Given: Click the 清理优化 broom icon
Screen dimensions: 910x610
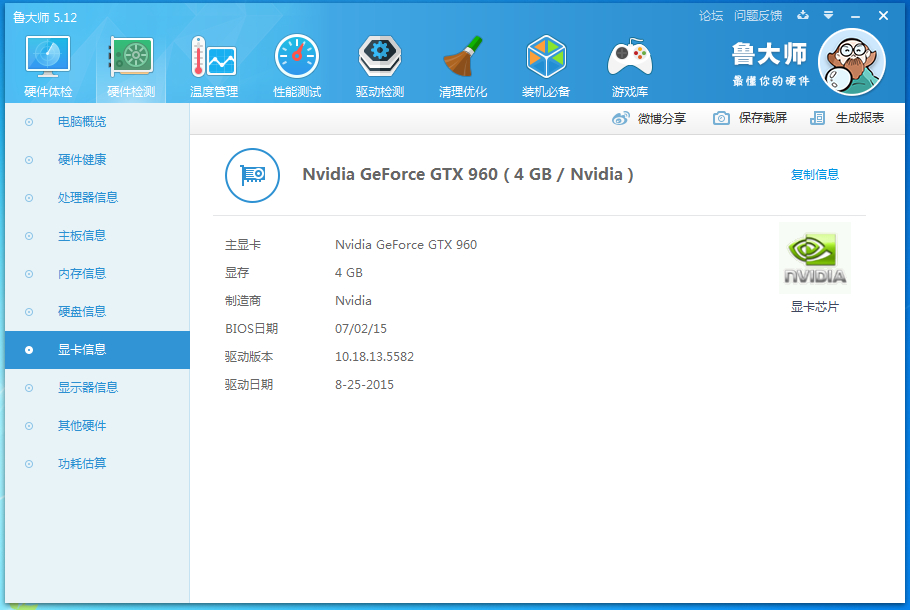Looking at the screenshot, I should click(463, 56).
